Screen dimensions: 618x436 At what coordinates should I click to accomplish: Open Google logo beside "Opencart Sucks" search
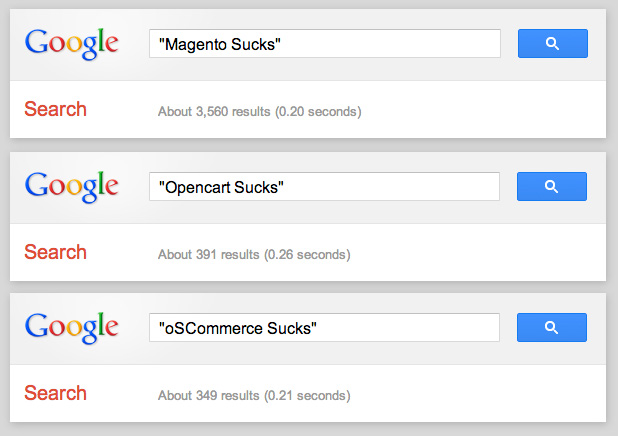pyautogui.click(x=72, y=186)
